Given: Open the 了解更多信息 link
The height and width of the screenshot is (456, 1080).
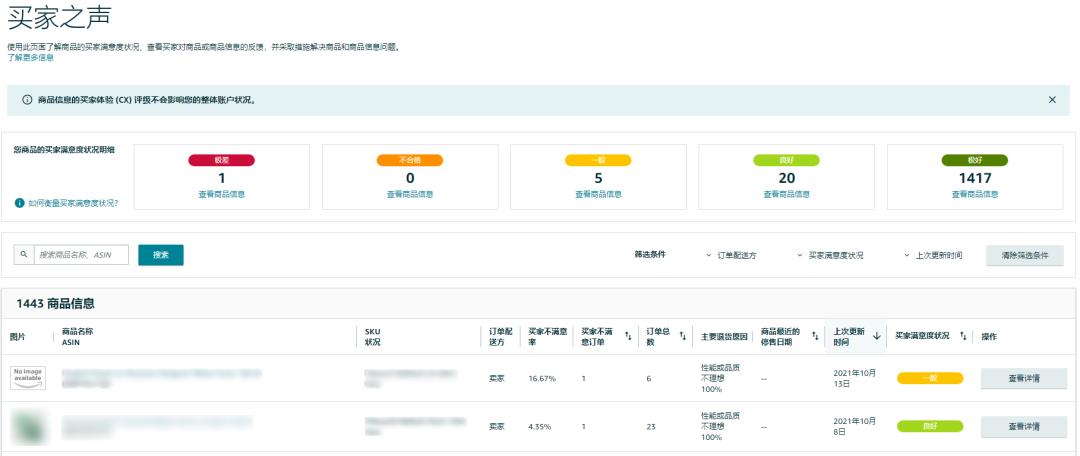Looking at the screenshot, I should point(30,58).
